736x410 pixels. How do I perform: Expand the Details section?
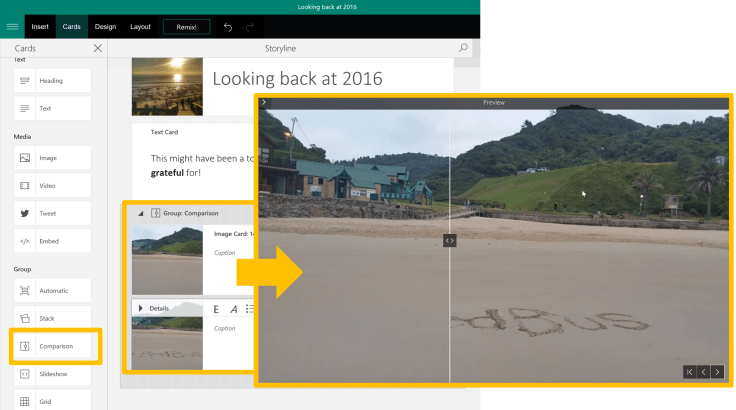[x=141, y=308]
